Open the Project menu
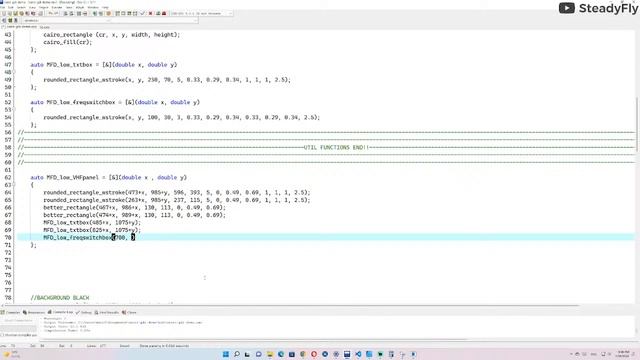 click(43, 7)
